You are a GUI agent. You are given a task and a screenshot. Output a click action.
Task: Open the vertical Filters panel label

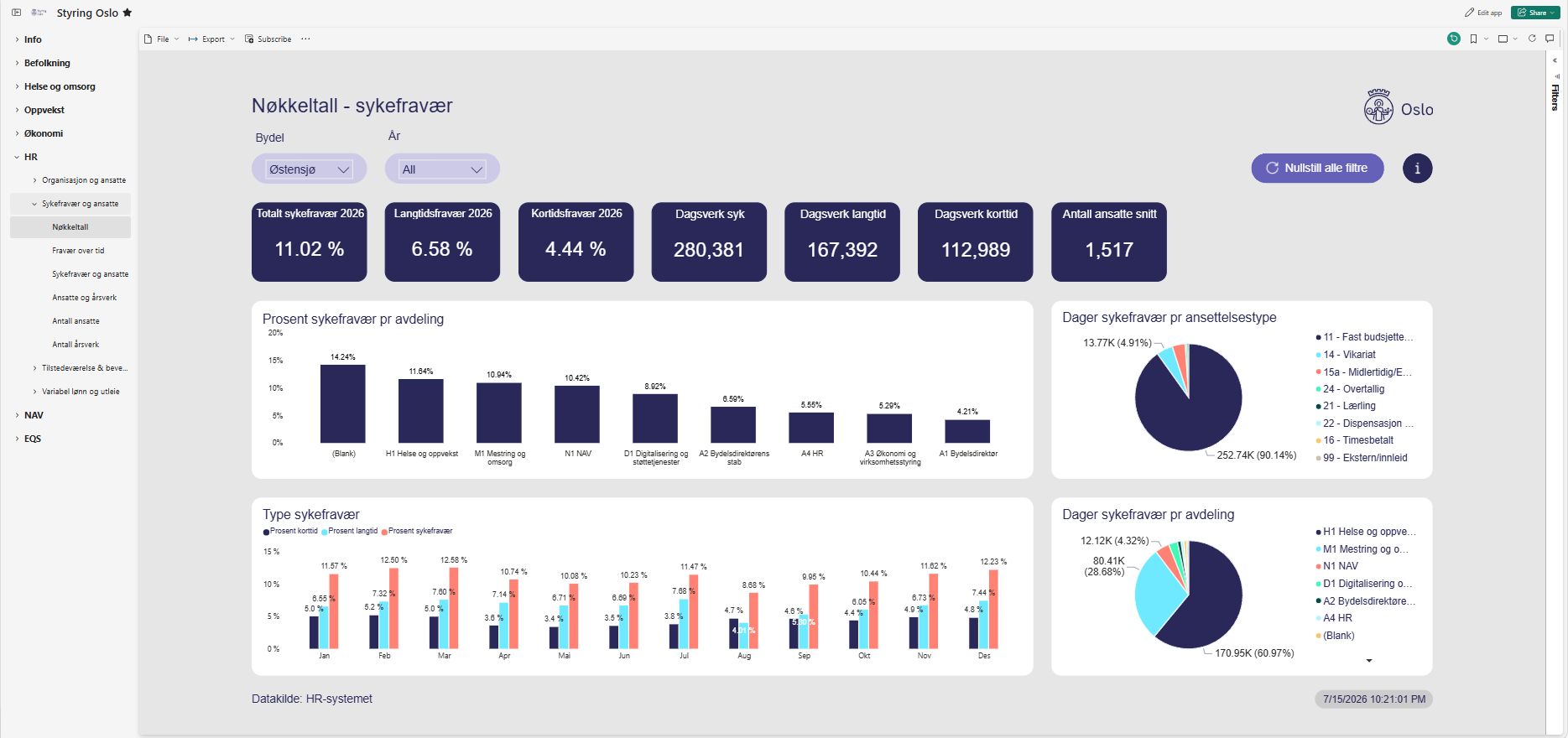tap(1555, 97)
